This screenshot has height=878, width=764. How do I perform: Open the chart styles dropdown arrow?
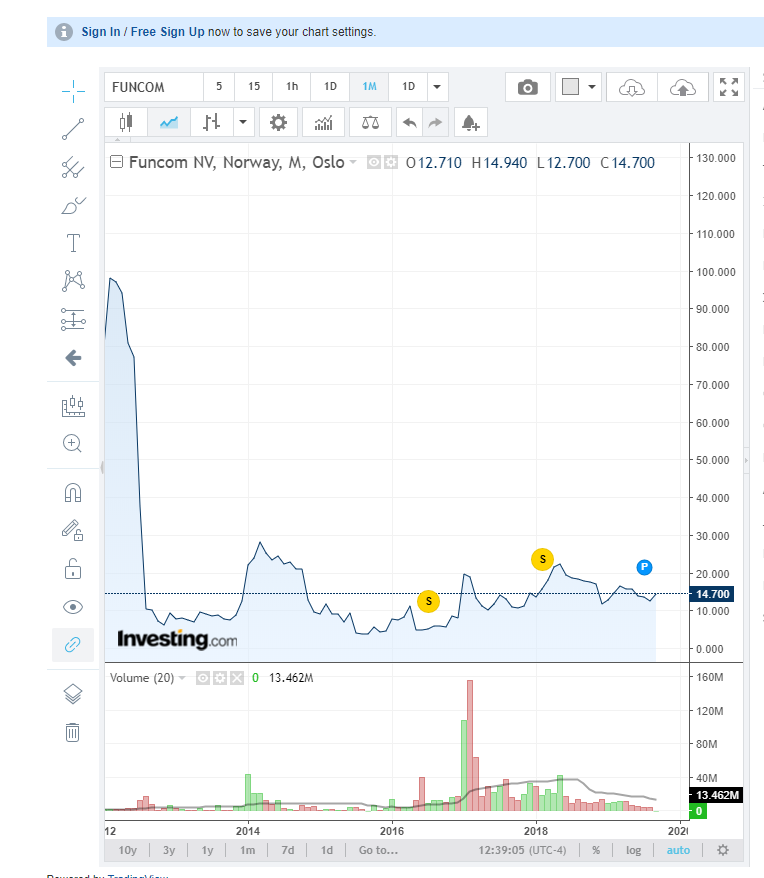point(243,122)
